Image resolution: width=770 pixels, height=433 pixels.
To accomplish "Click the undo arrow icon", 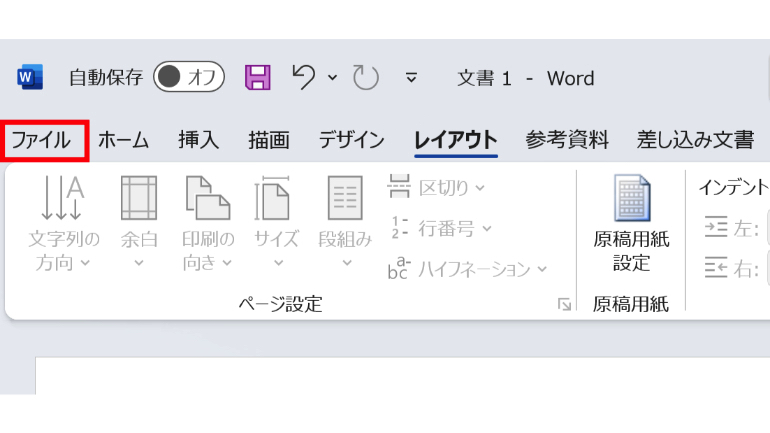I will (x=303, y=77).
